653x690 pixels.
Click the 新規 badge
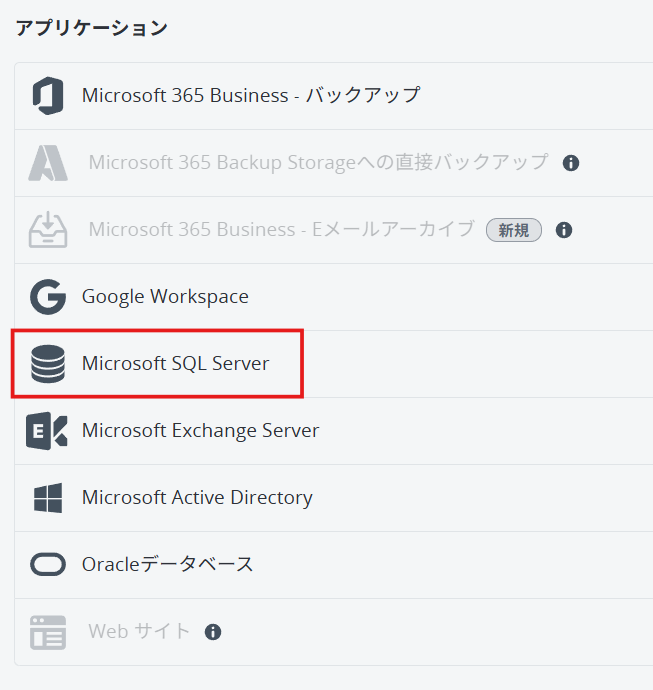pyautogui.click(x=514, y=230)
